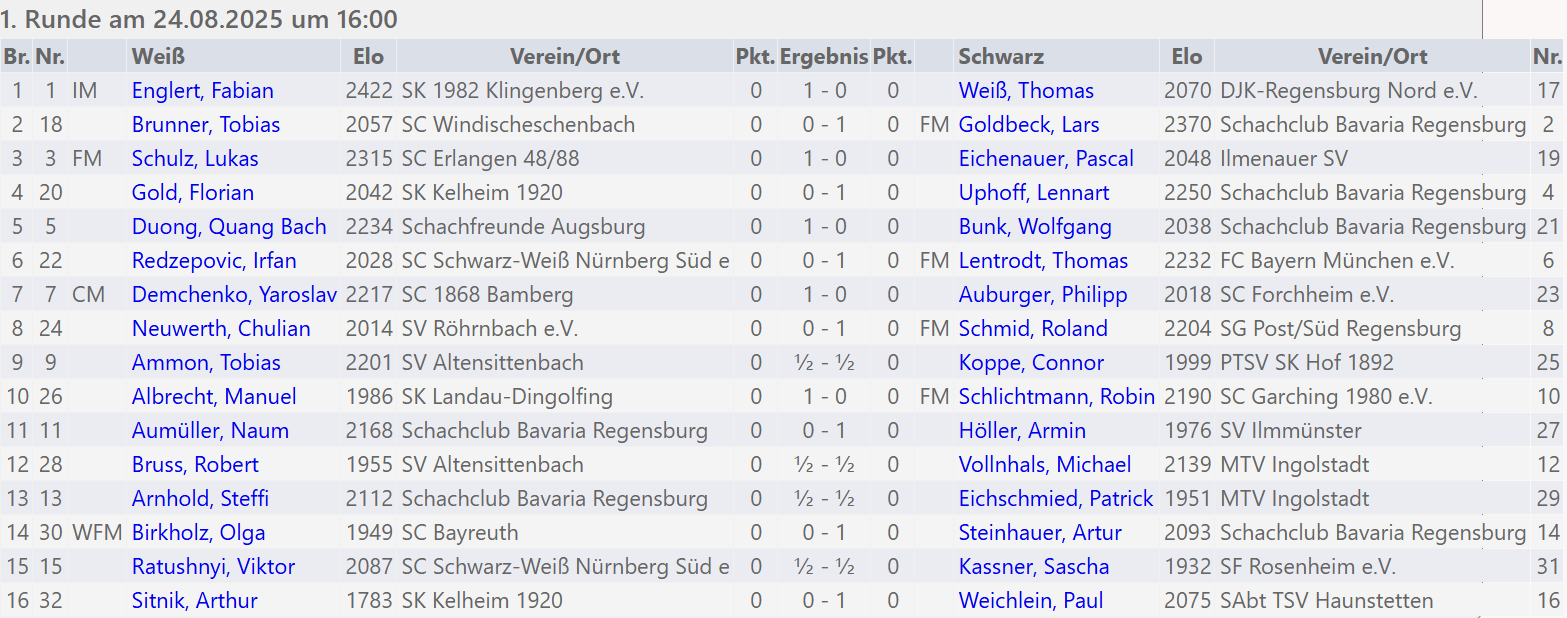Screen dimensions: 1567x618
Task: Open Duong, Quang Bach player link
Action: tap(229, 227)
